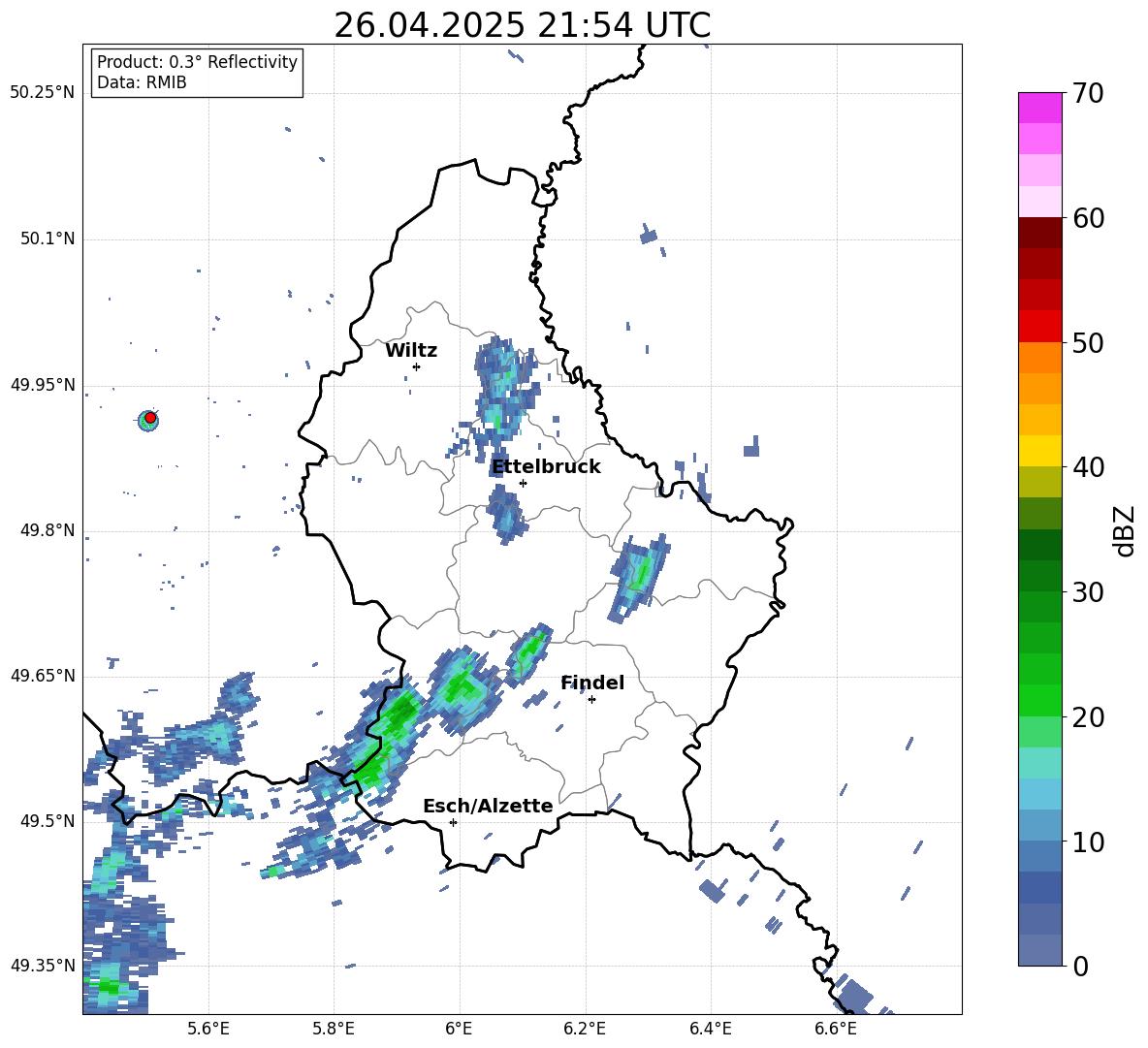Click the latitude label 49.95°N
Viewport: 1148px width, 1048px height.
(43, 384)
